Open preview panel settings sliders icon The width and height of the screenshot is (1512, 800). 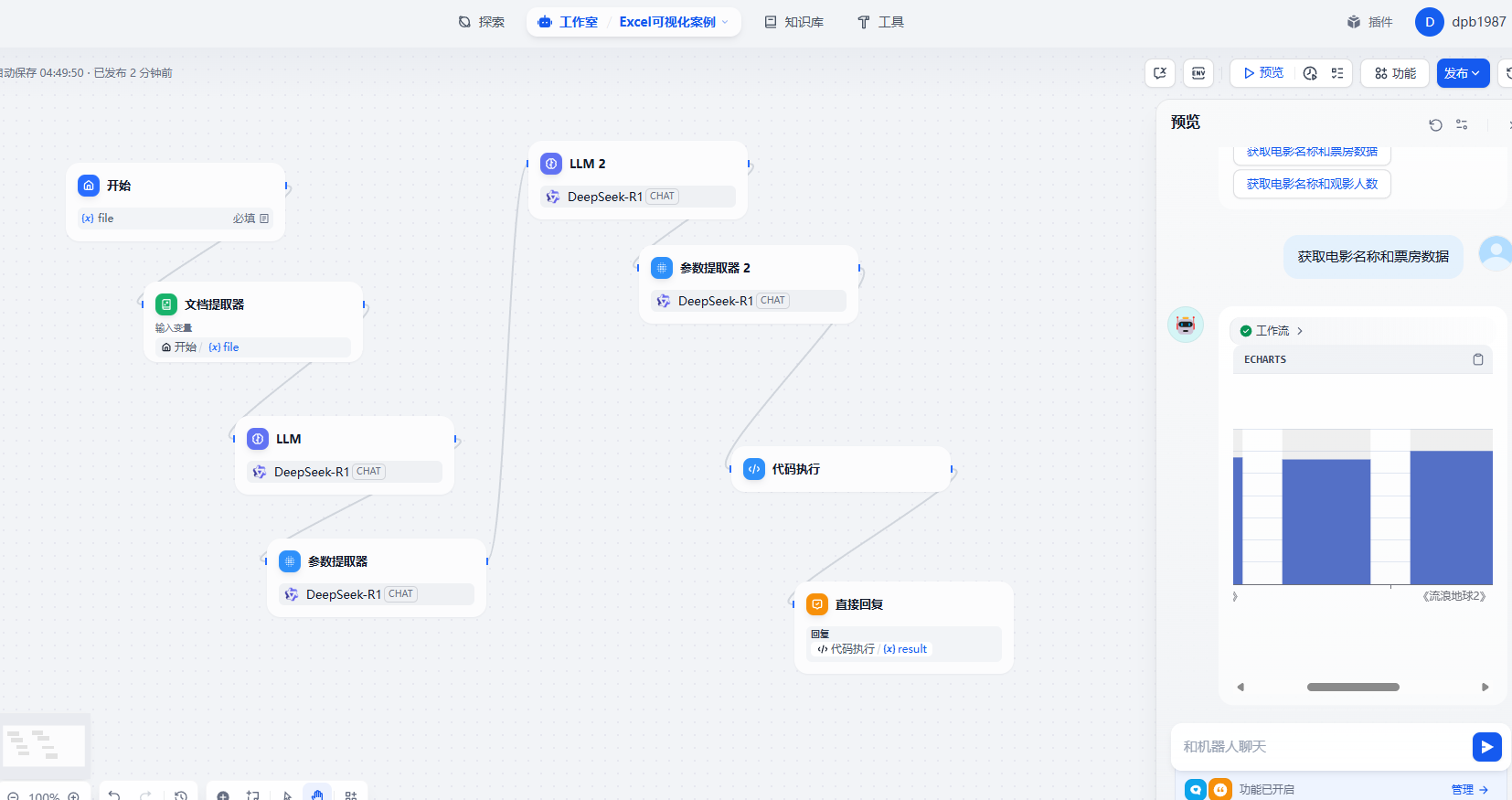(1462, 124)
